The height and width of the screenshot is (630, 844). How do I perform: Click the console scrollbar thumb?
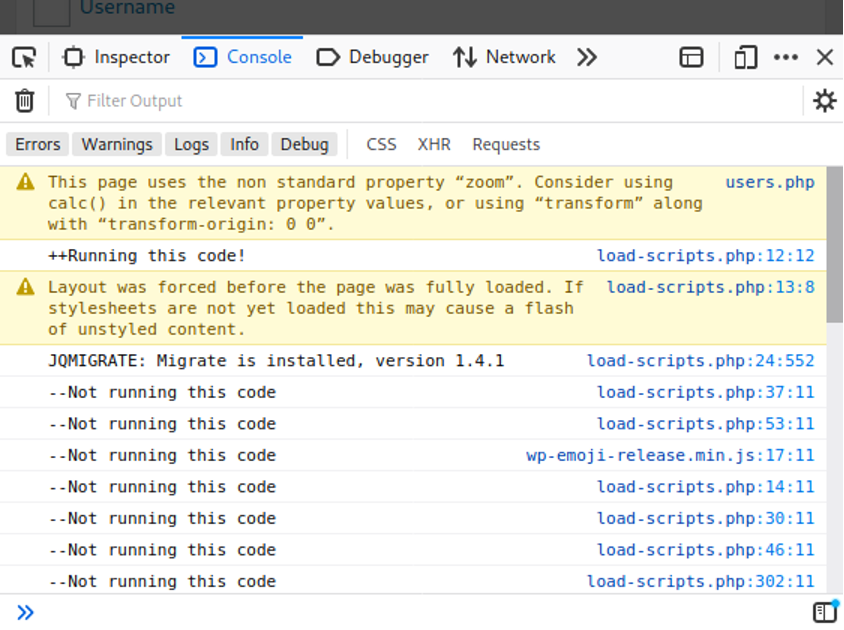point(835,245)
